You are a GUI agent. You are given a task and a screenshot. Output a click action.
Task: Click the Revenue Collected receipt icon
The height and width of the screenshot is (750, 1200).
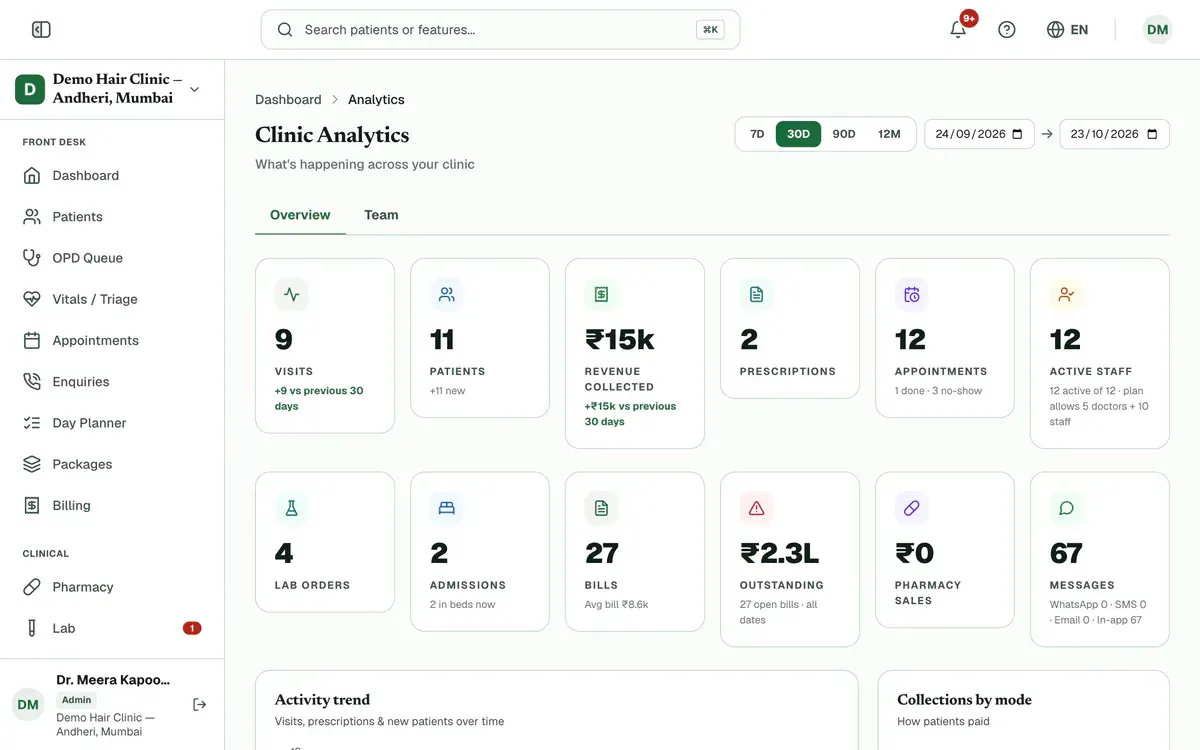pos(601,294)
